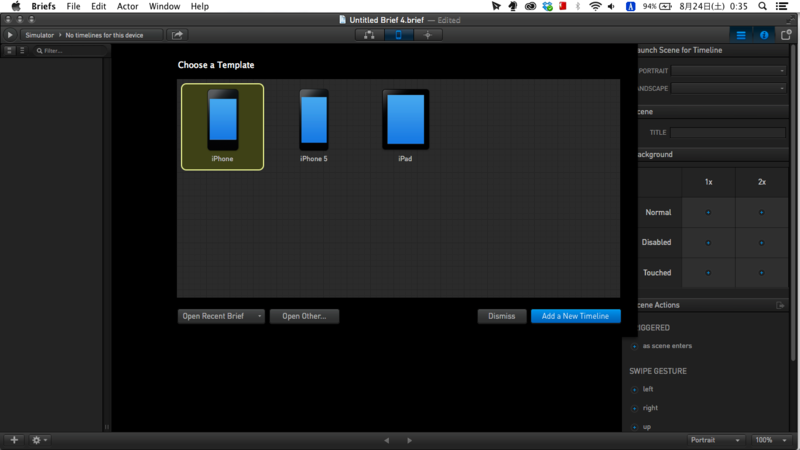Click Add a New Timeline button

[x=576, y=316]
